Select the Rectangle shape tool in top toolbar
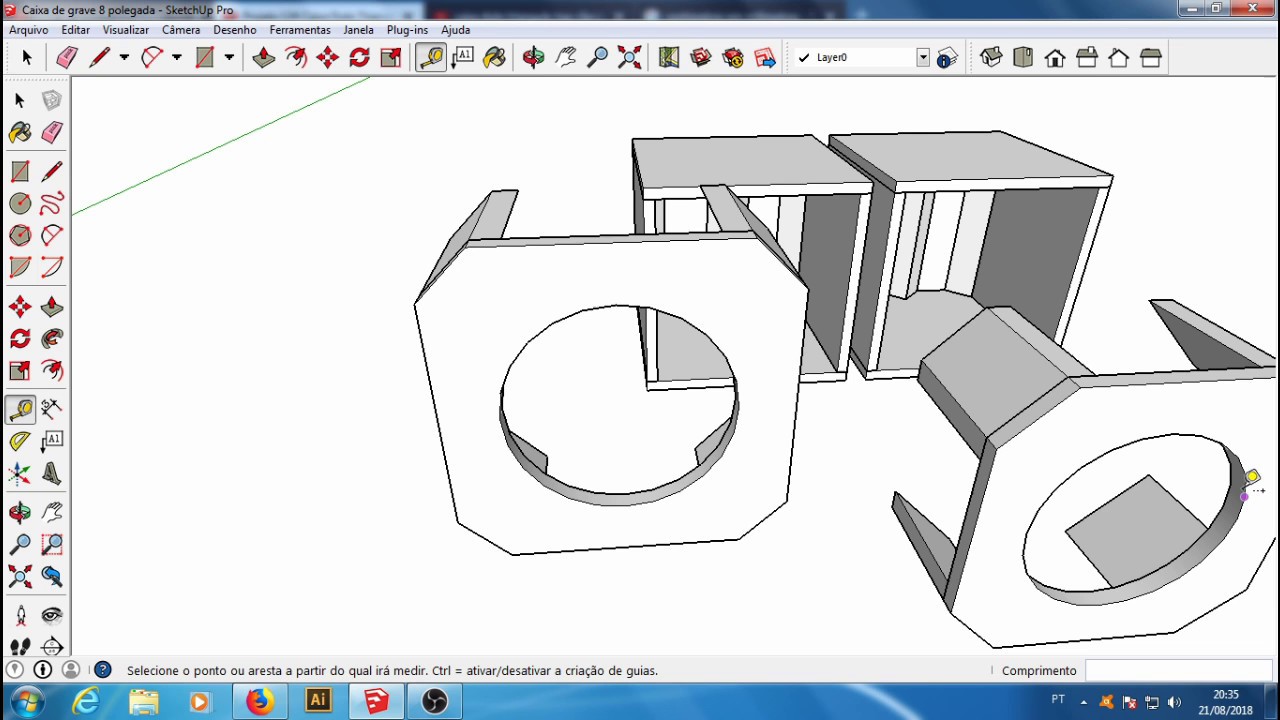The height and width of the screenshot is (720, 1280). tap(205, 58)
